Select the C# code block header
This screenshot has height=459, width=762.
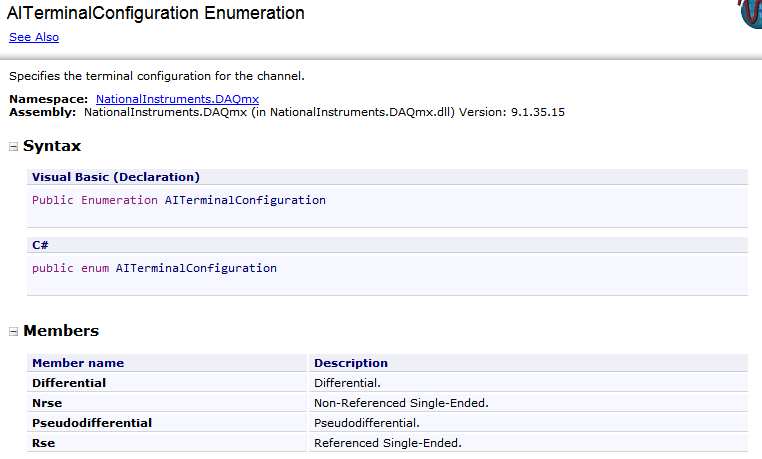(41, 244)
